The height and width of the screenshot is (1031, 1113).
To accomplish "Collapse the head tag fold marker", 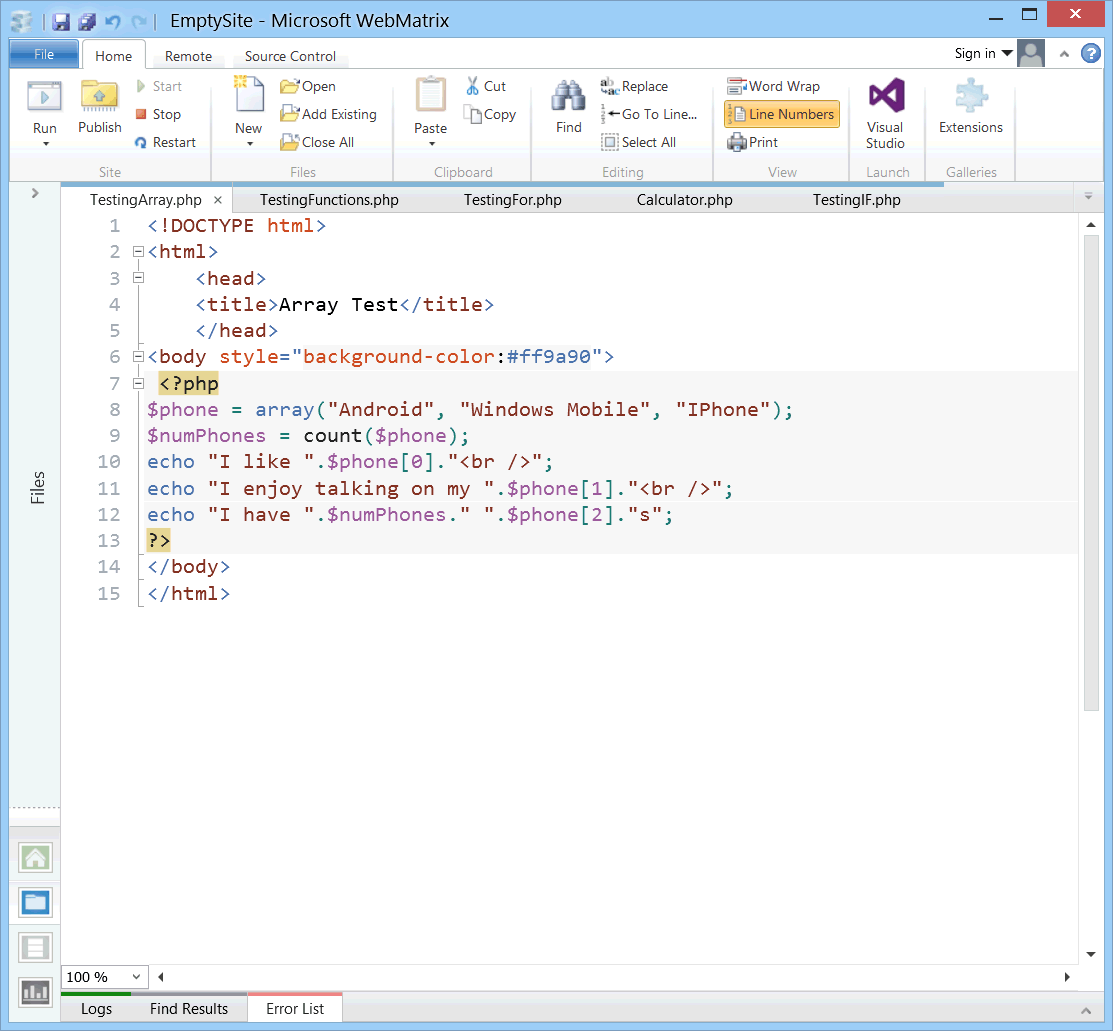I will pos(138,278).
